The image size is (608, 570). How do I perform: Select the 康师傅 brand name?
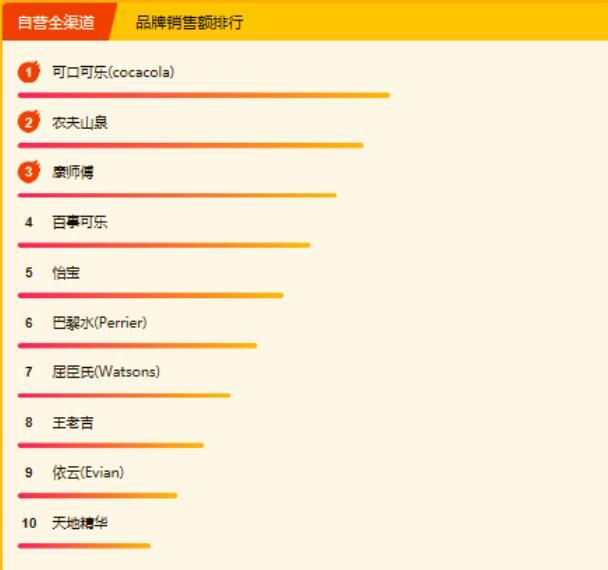73,172
